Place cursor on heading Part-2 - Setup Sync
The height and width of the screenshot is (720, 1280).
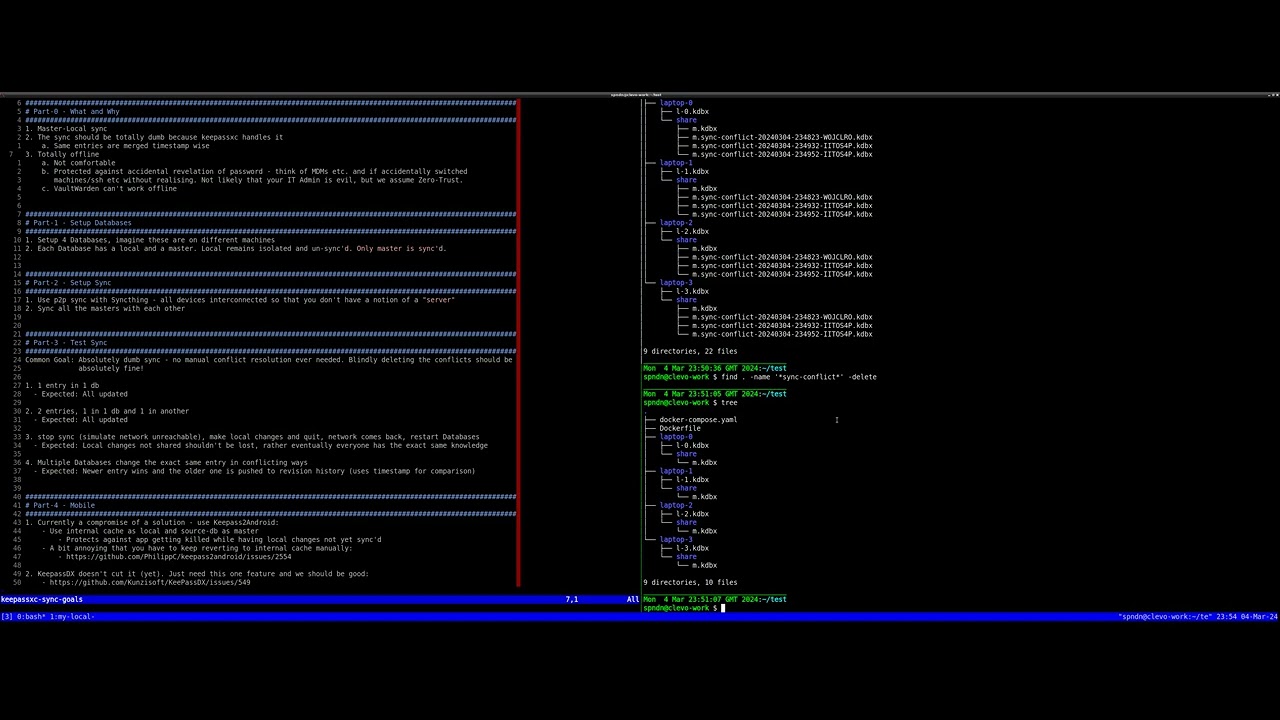pos(68,283)
